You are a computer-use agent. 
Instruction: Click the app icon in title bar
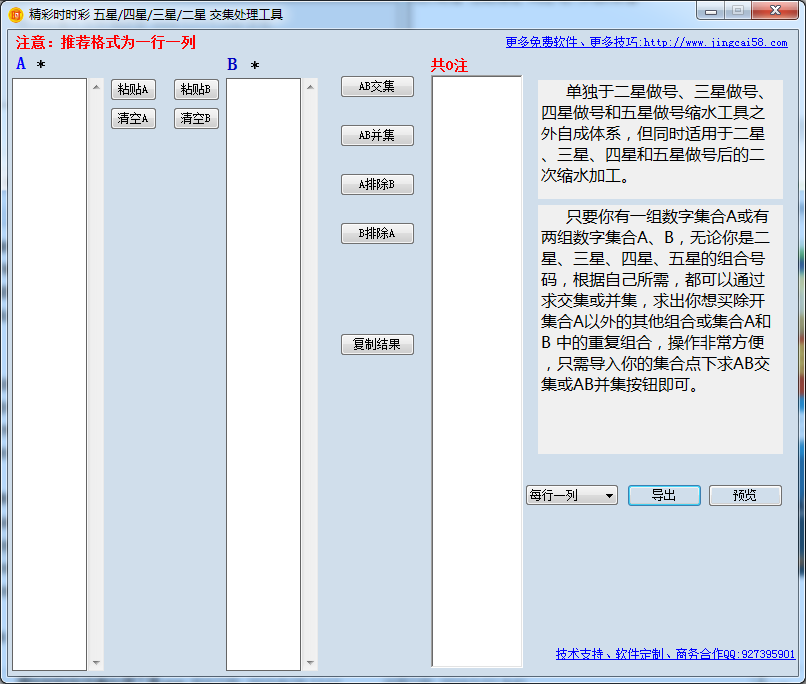(x=15, y=14)
